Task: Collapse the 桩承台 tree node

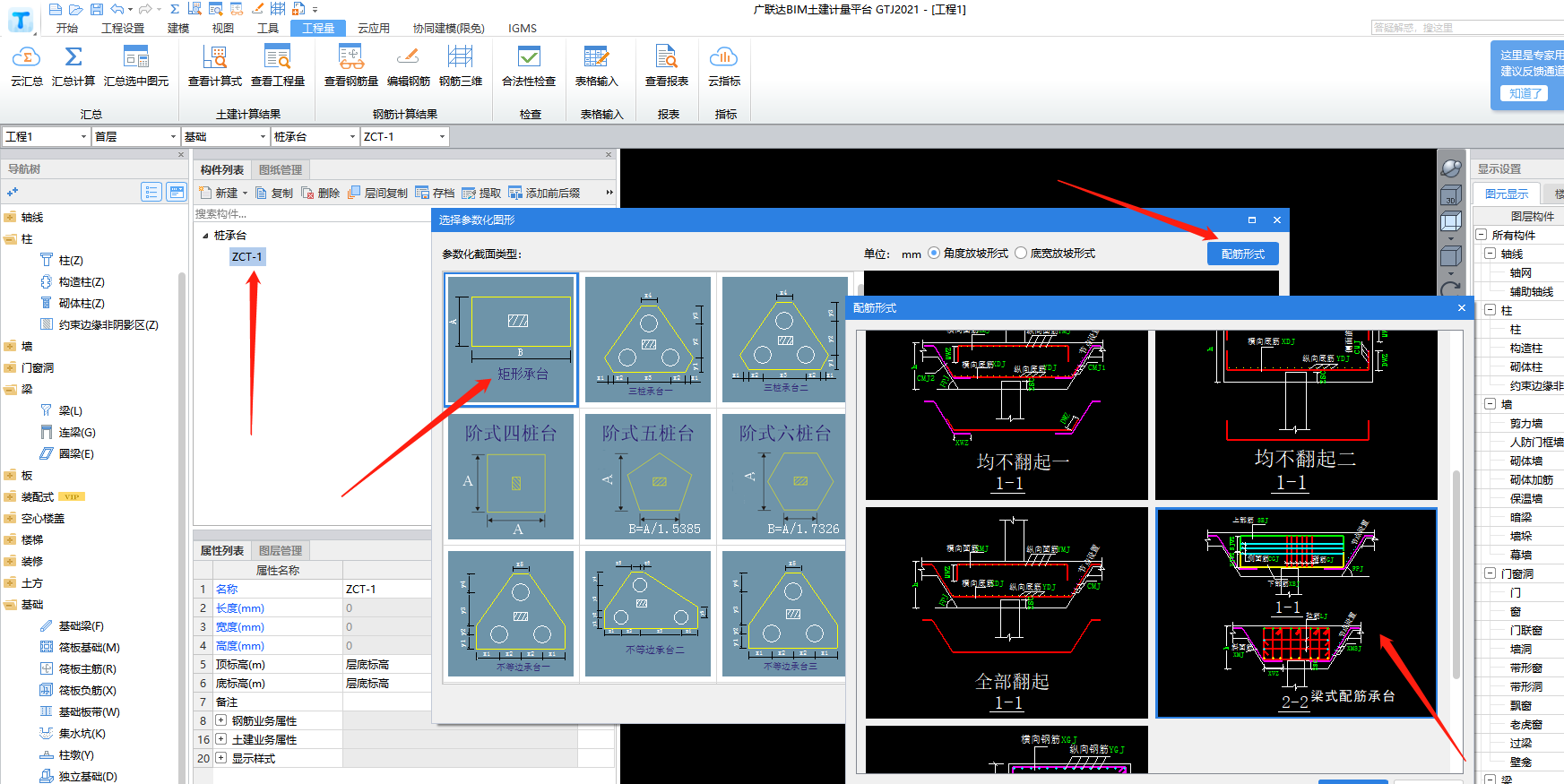Action: click(205, 236)
